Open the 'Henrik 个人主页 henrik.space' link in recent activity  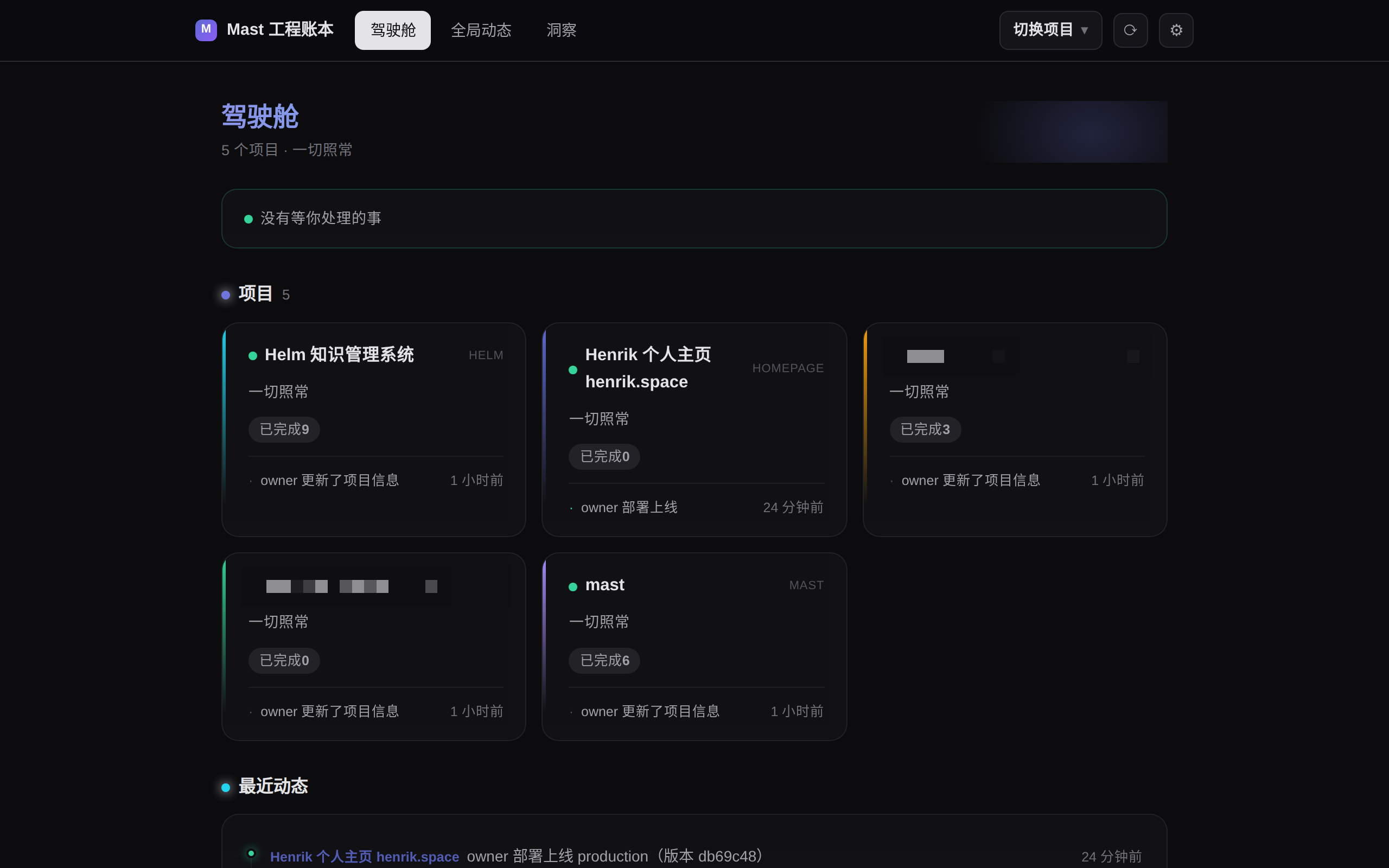(x=365, y=857)
